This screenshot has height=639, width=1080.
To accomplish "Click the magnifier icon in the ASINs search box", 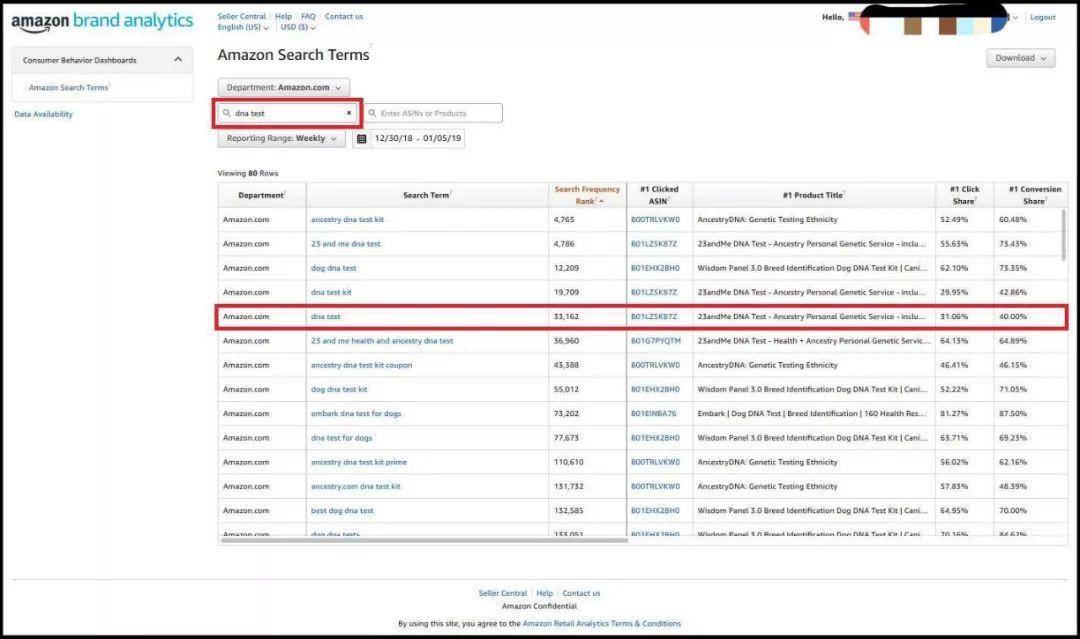I will (x=372, y=113).
